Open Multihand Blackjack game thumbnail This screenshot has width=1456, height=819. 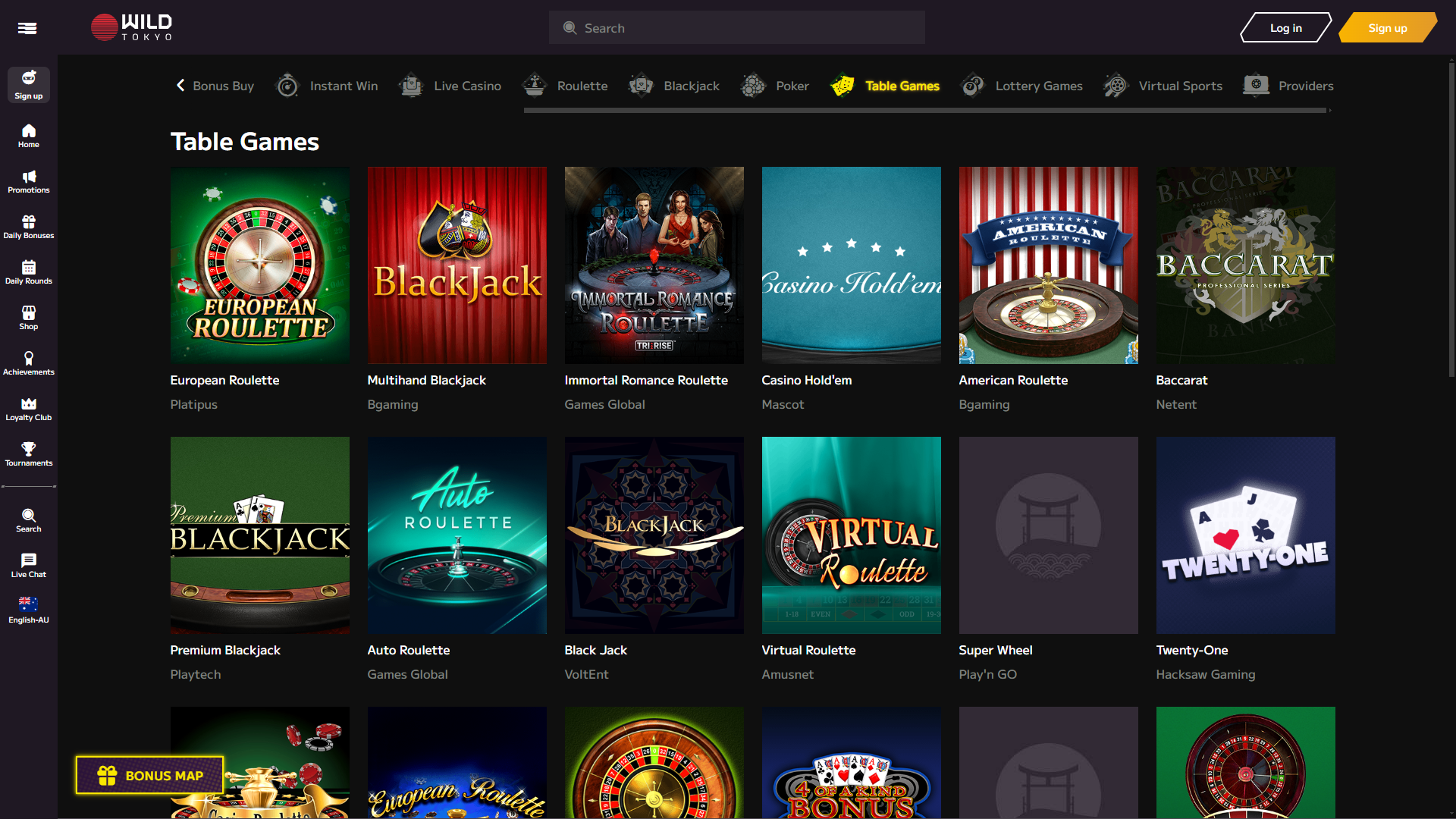coord(457,265)
